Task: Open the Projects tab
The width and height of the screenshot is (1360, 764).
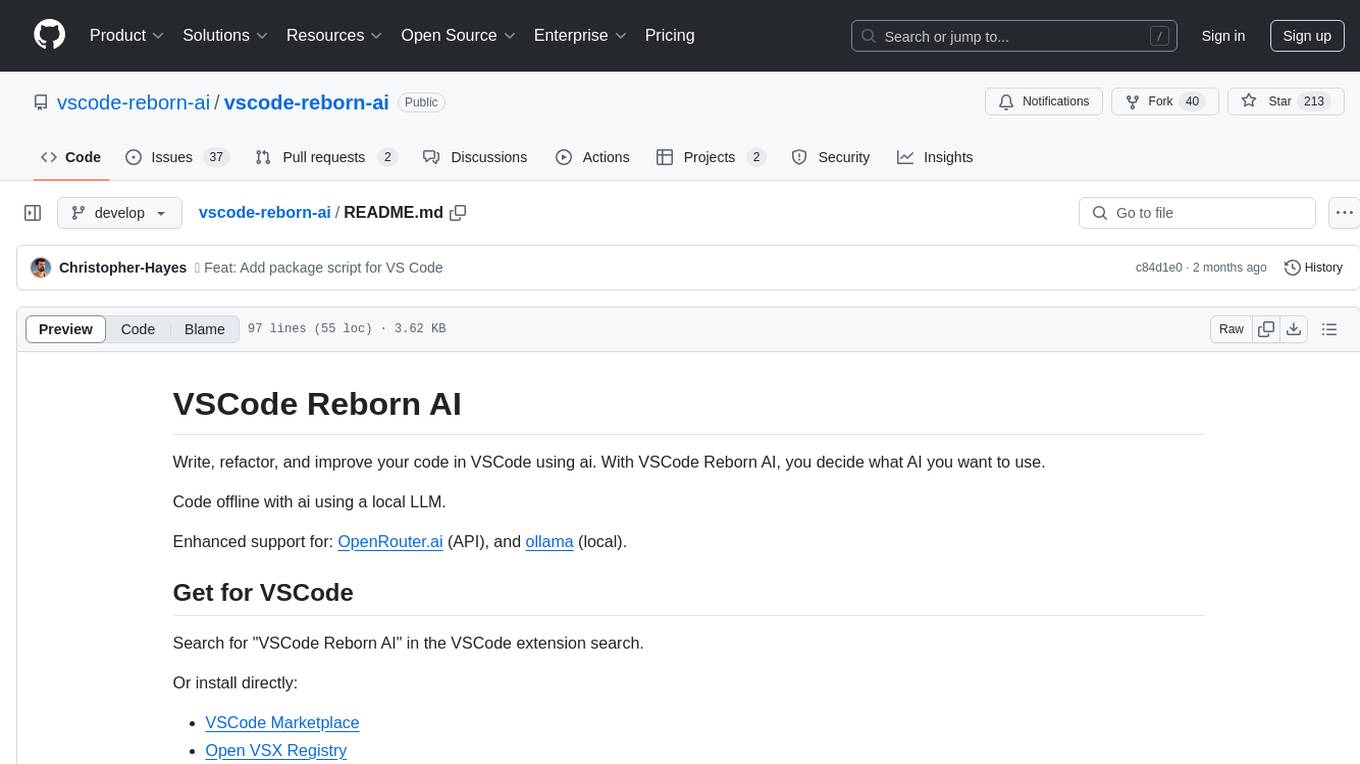Action: (x=711, y=157)
